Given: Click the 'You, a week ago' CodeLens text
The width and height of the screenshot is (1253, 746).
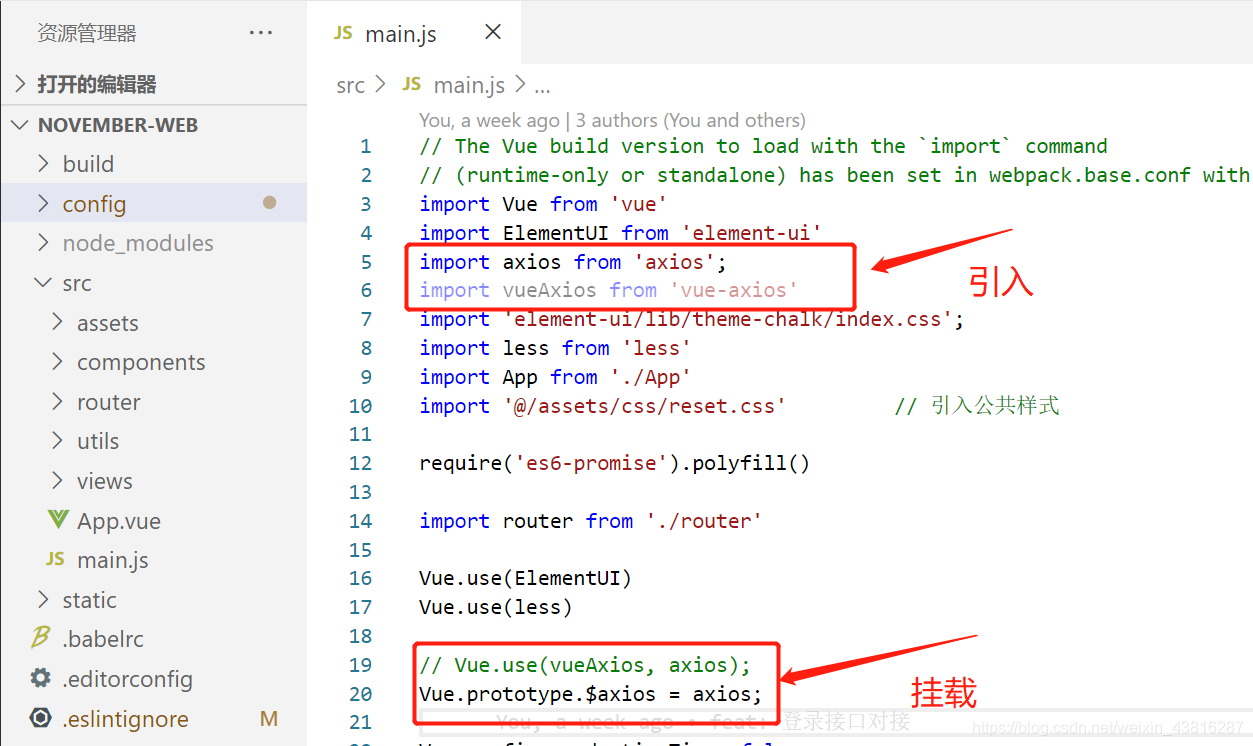Looking at the screenshot, I should pyautogui.click(x=489, y=120).
